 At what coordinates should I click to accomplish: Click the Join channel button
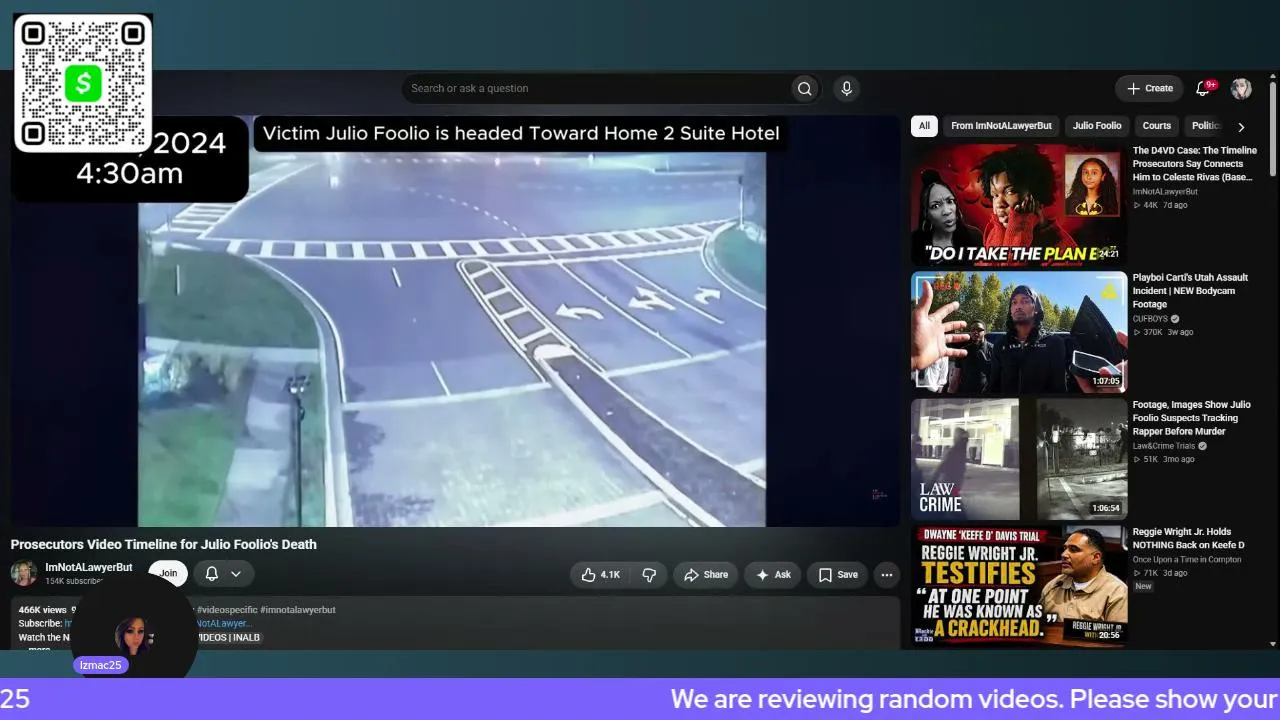pos(168,573)
